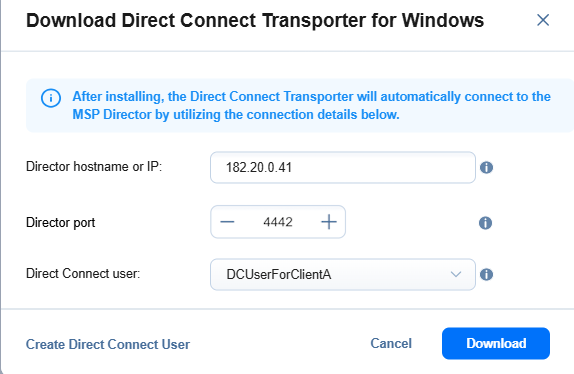Click the 'Director port' label

[60, 222]
